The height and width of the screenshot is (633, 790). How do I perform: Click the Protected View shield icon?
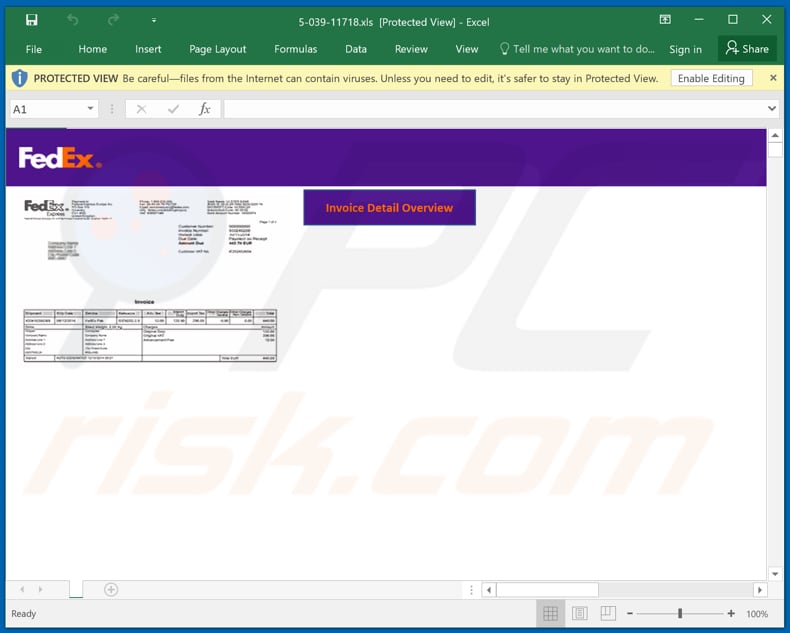(19, 78)
